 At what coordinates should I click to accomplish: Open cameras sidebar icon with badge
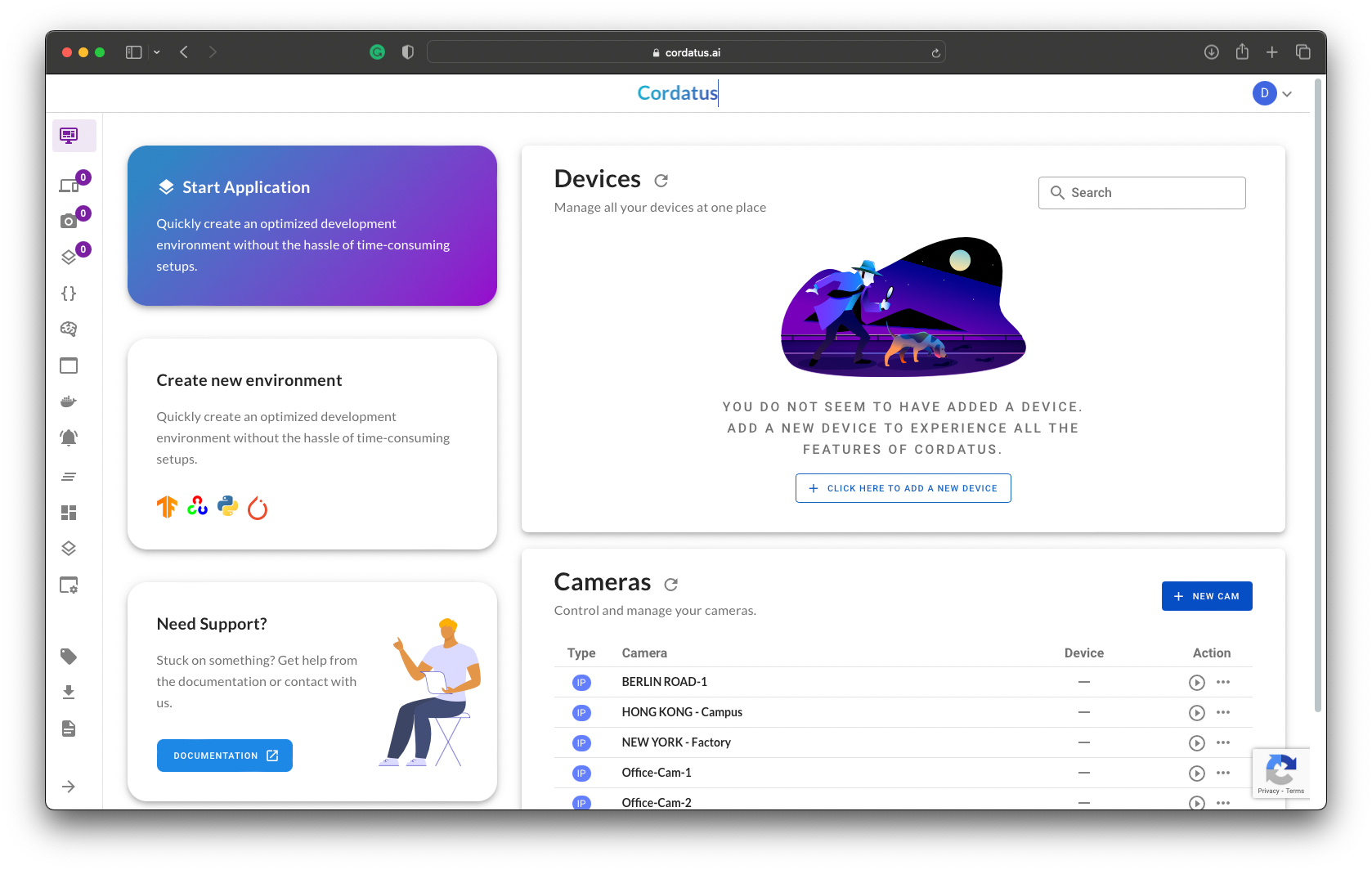click(x=69, y=221)
